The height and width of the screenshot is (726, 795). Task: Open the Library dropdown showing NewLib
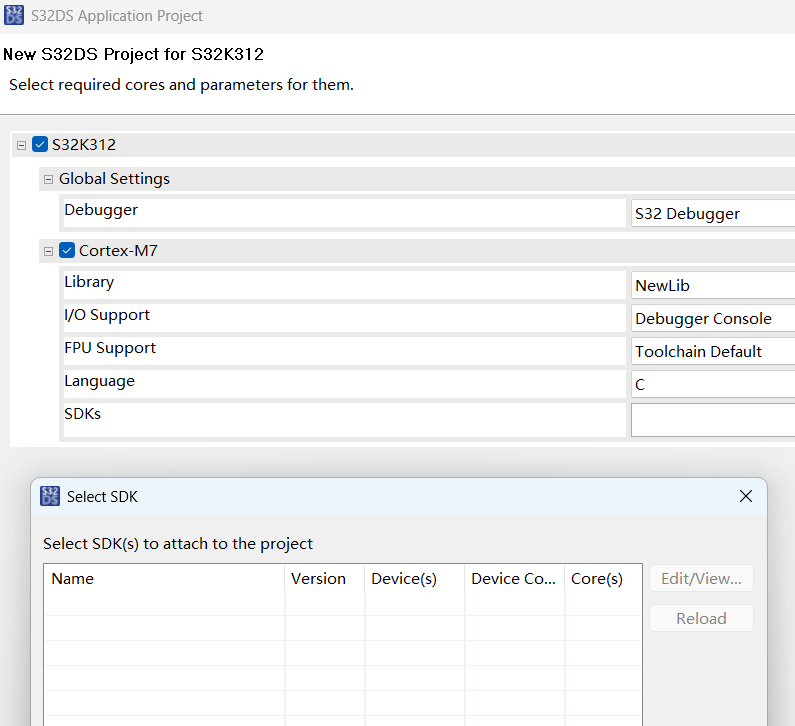713,285
